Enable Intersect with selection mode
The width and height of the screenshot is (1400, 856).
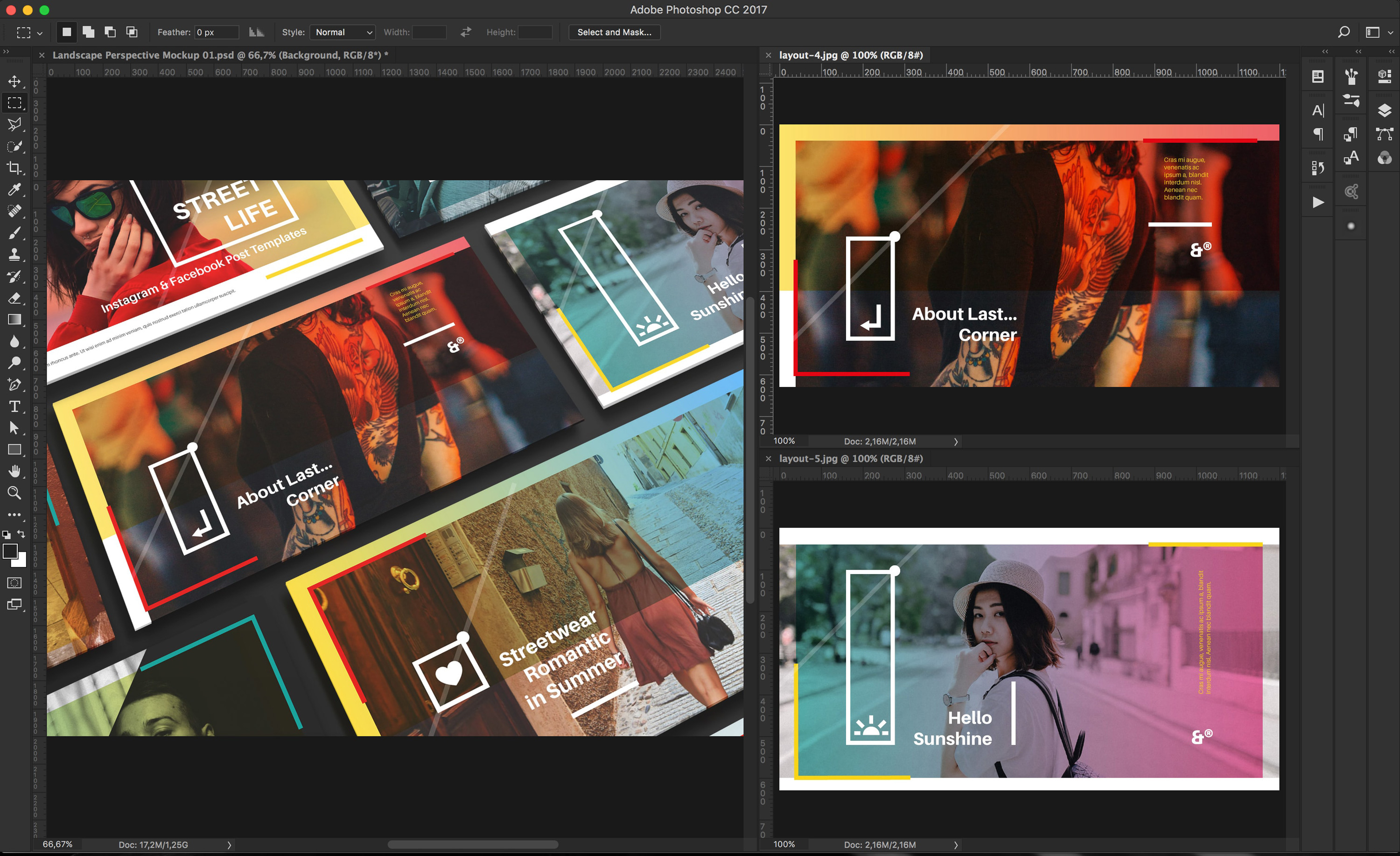pos(132,32)
